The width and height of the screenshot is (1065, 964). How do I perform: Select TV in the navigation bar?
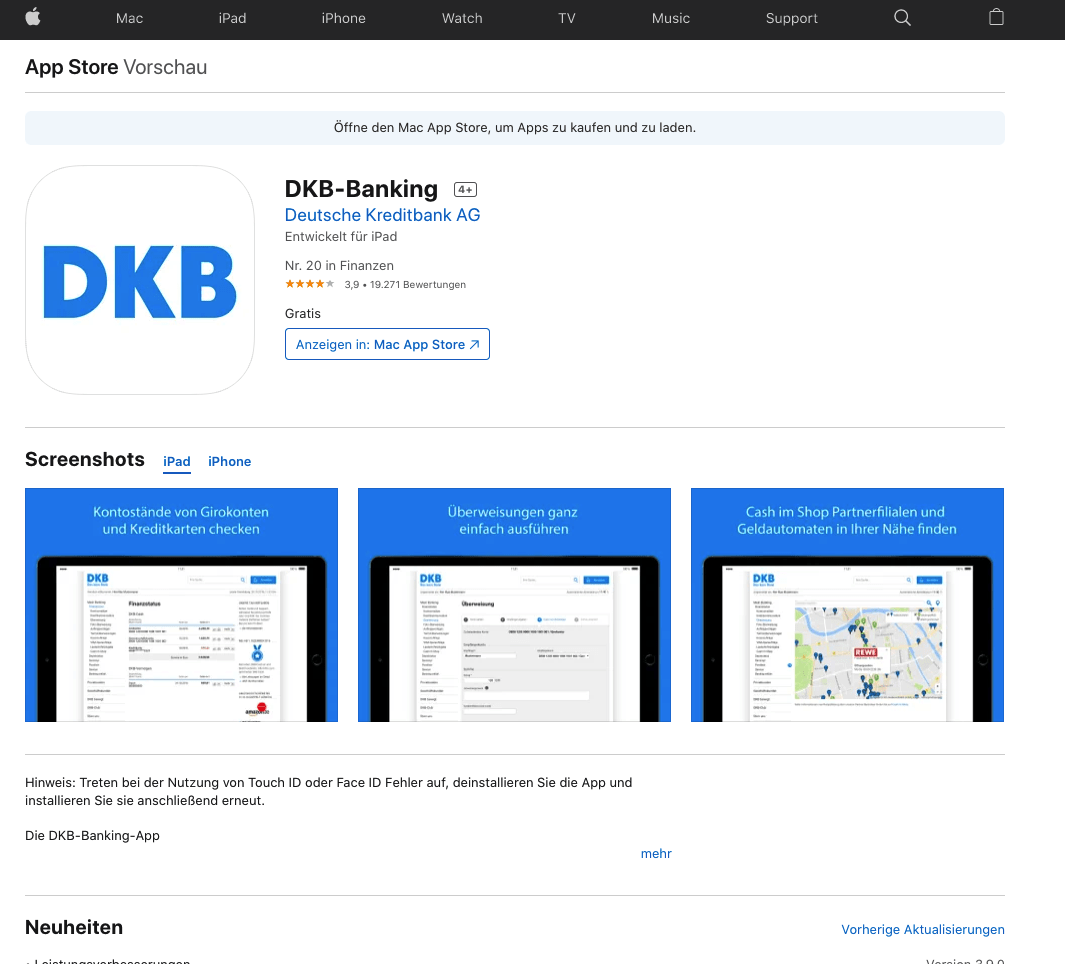(566, 18)
